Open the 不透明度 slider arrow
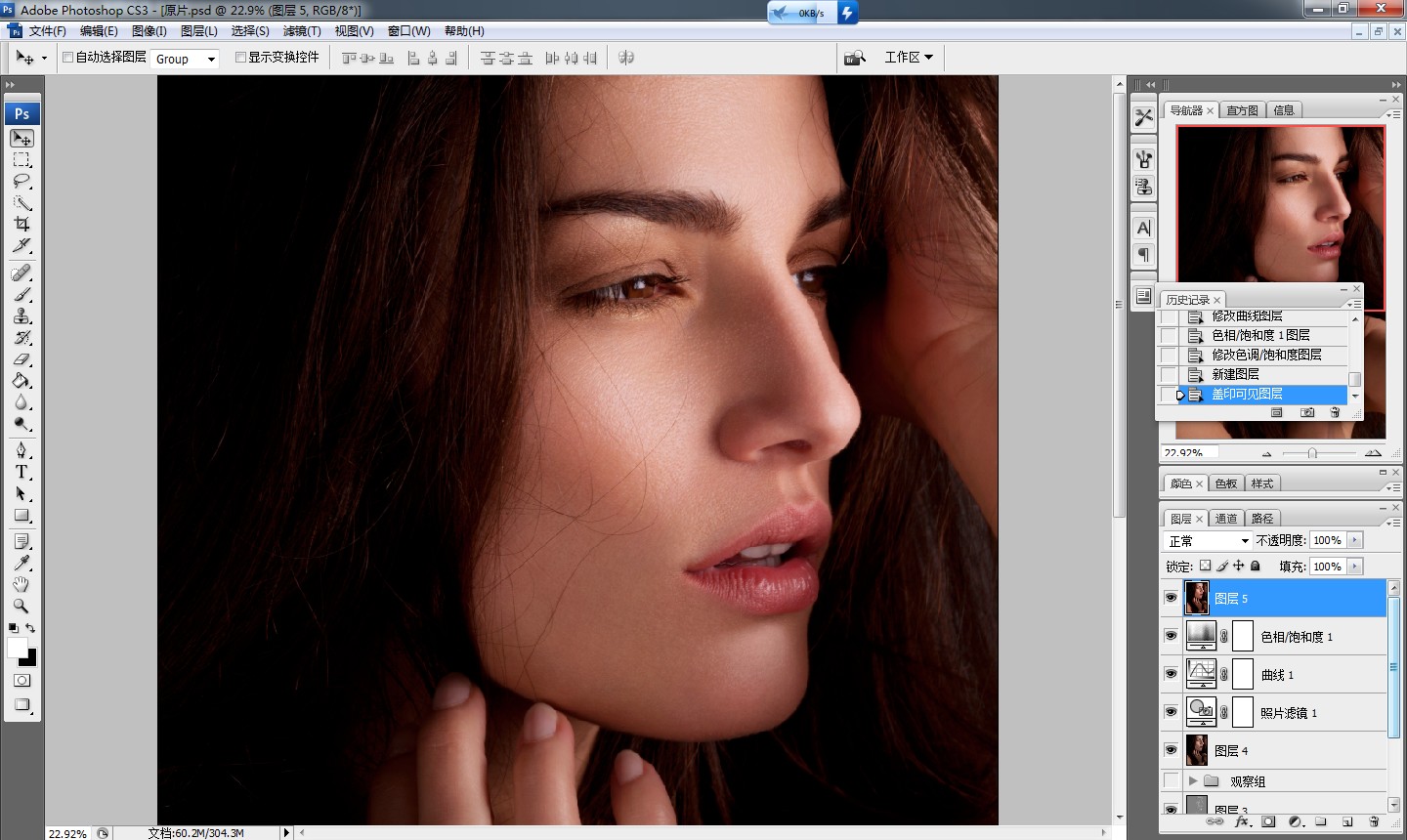Viewport: 1407px width, 840px height. coord(1354,540)
